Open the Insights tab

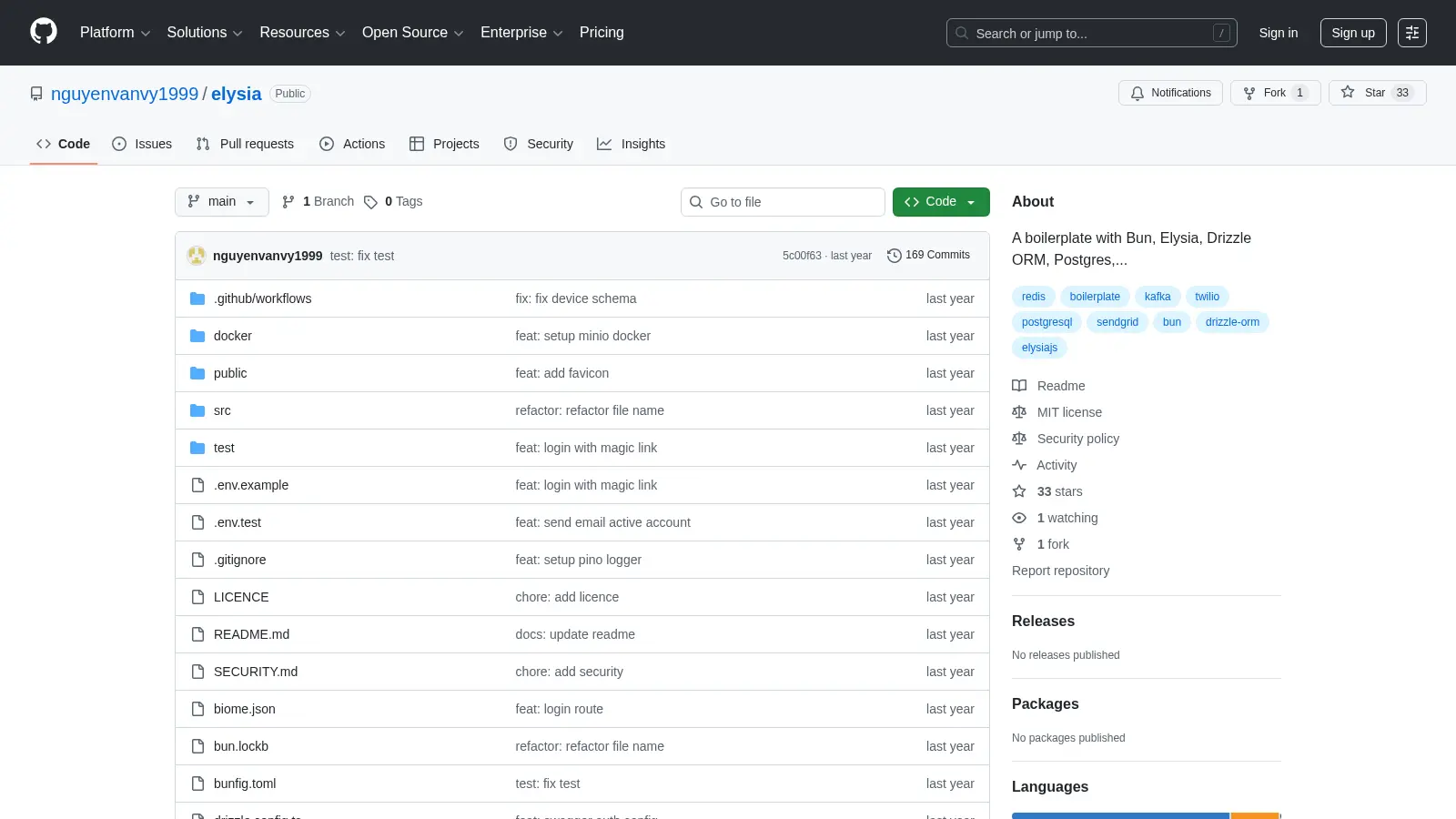[x=632, y=144]
